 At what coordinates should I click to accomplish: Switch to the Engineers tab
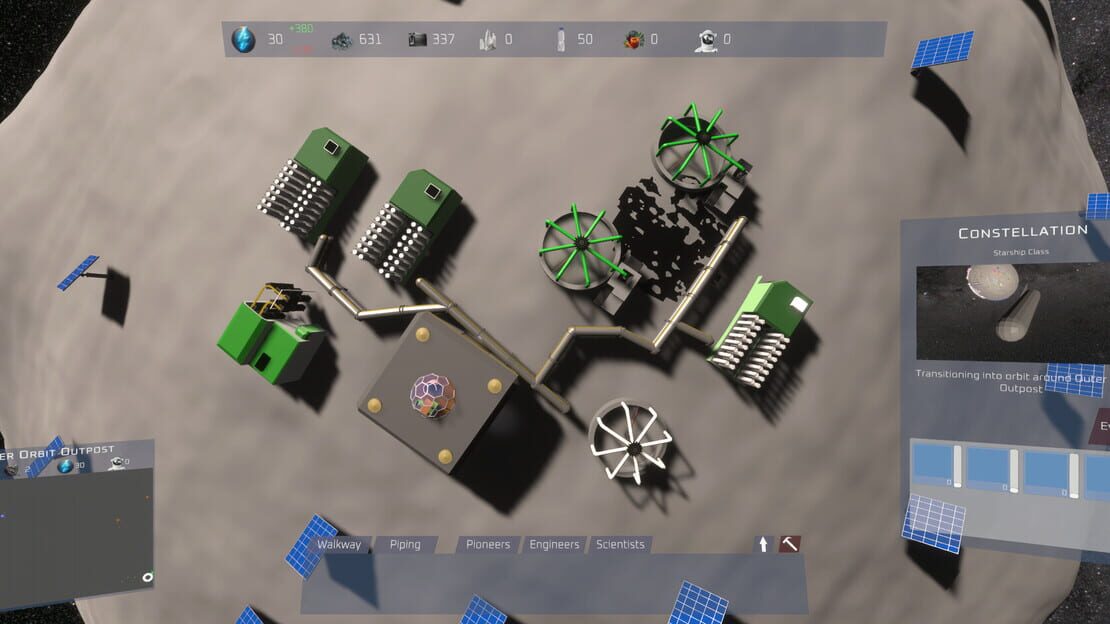click(554, 544)
